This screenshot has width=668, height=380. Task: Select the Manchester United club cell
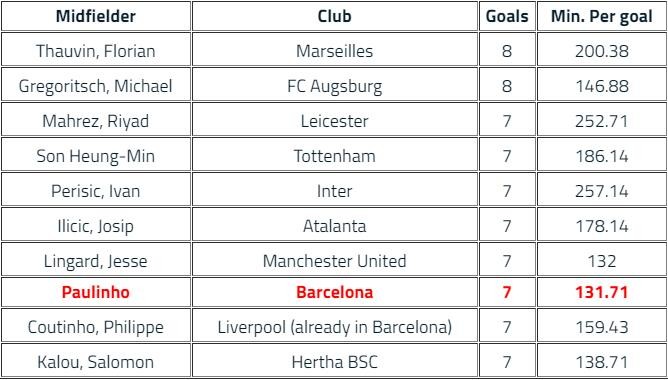click(334, 261)
